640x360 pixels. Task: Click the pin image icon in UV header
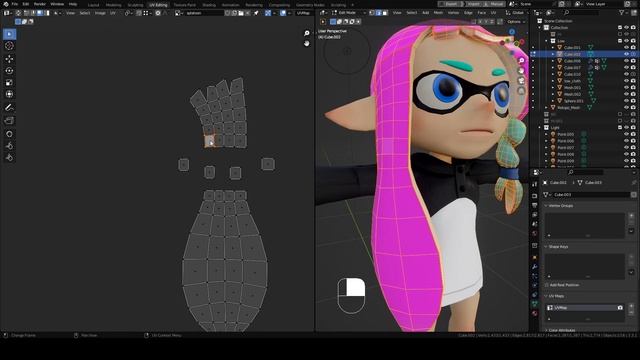[256, 13]
